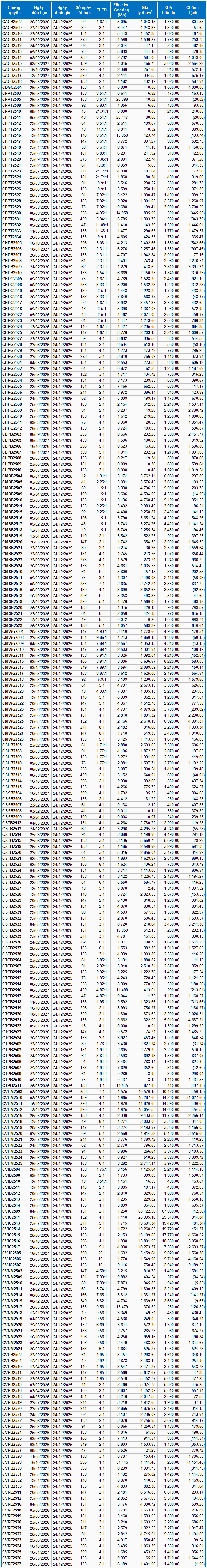Select the CSTB2530 warrant code
This screenshot has width=207, height=1568.
click(12, 906)
